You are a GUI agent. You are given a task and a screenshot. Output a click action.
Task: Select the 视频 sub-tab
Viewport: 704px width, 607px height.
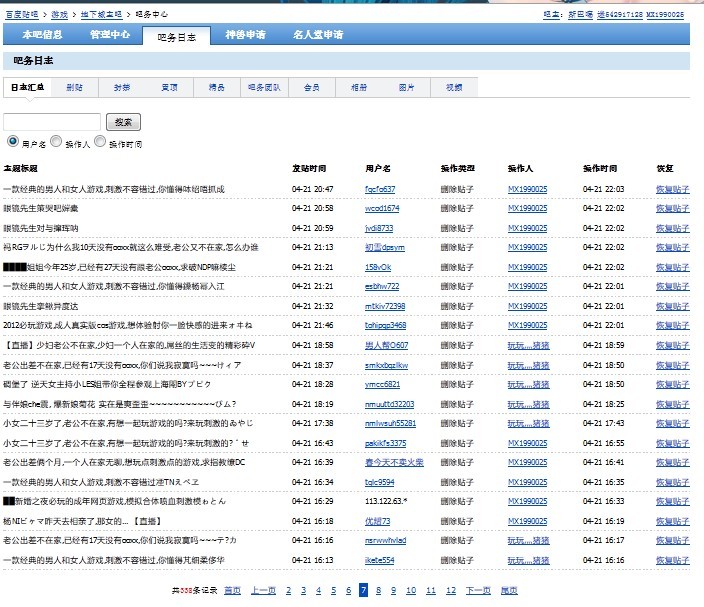[x=454, y=87]
